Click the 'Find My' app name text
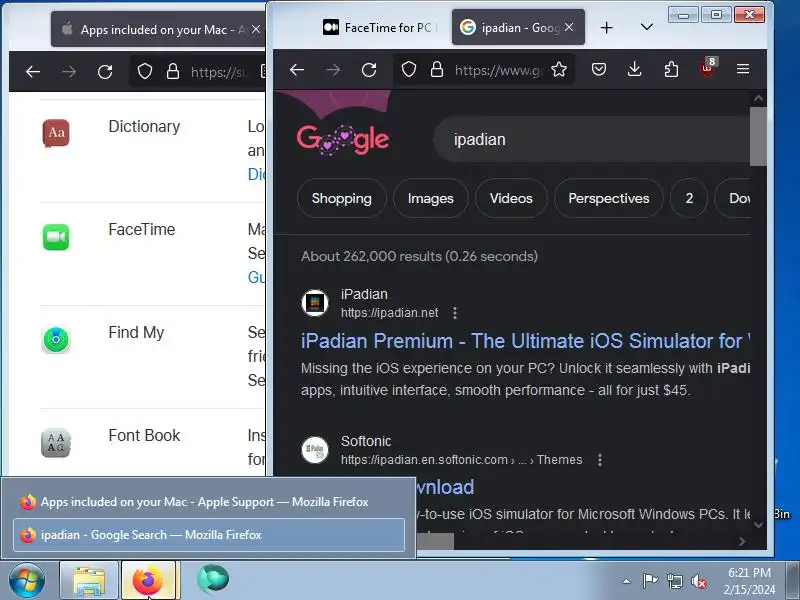Viewport: 800px width, 600px height. point(136,333)
